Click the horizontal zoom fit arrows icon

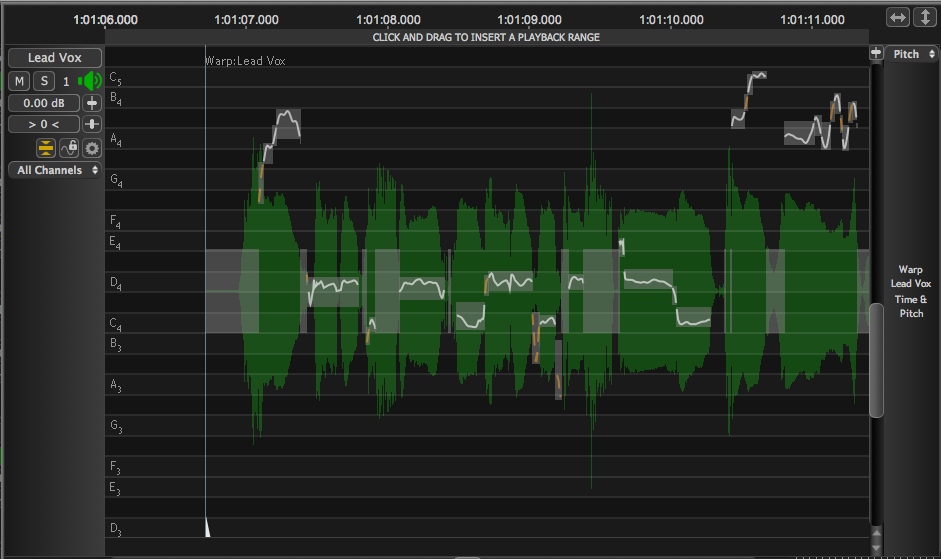coord(898,18)
